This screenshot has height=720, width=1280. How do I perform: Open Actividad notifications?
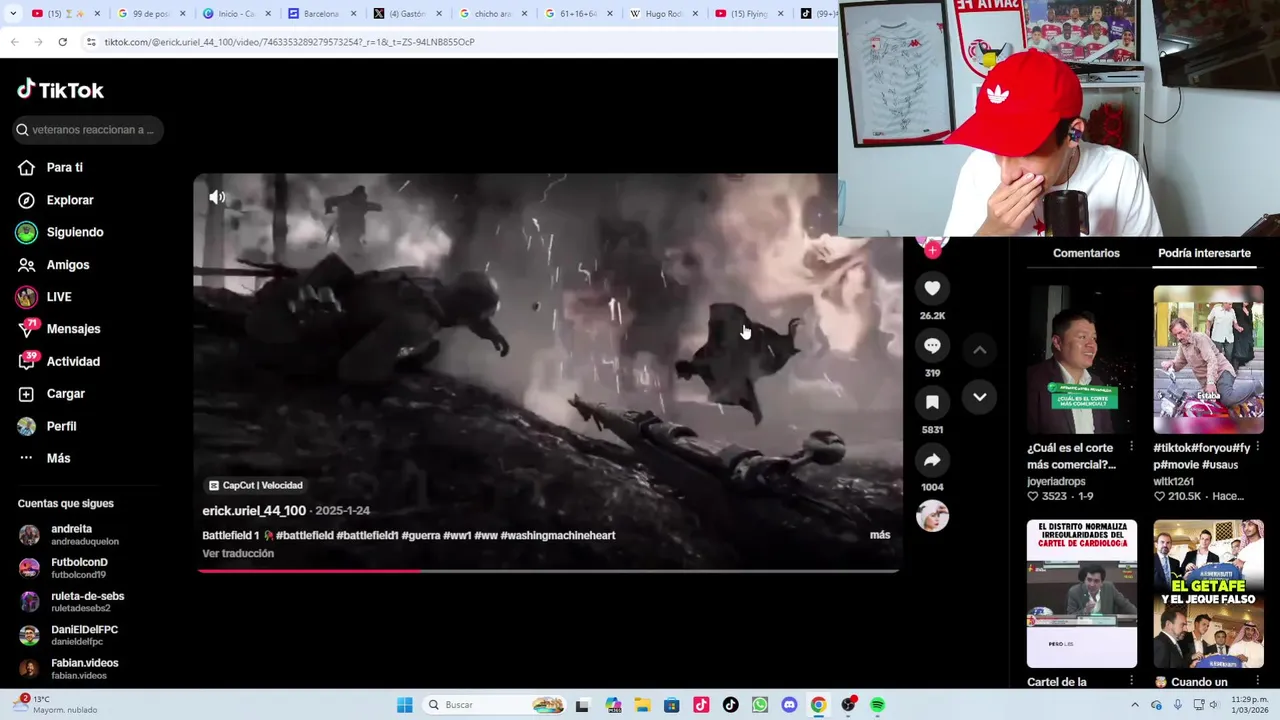point(59,361)
